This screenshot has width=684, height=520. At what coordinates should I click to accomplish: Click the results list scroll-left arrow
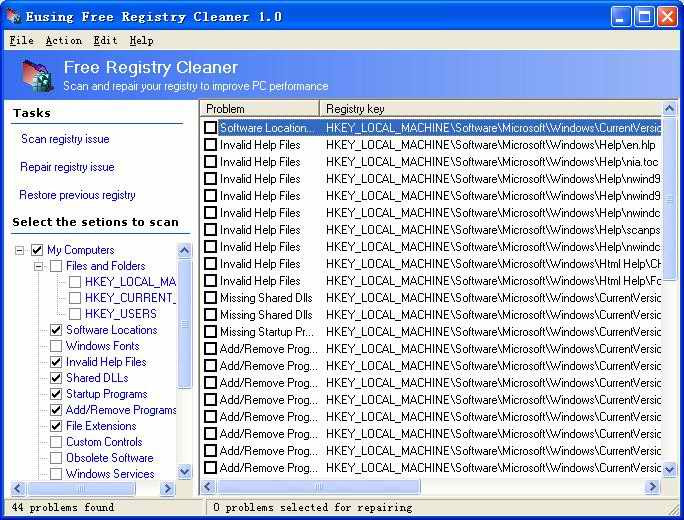point(210,487)
